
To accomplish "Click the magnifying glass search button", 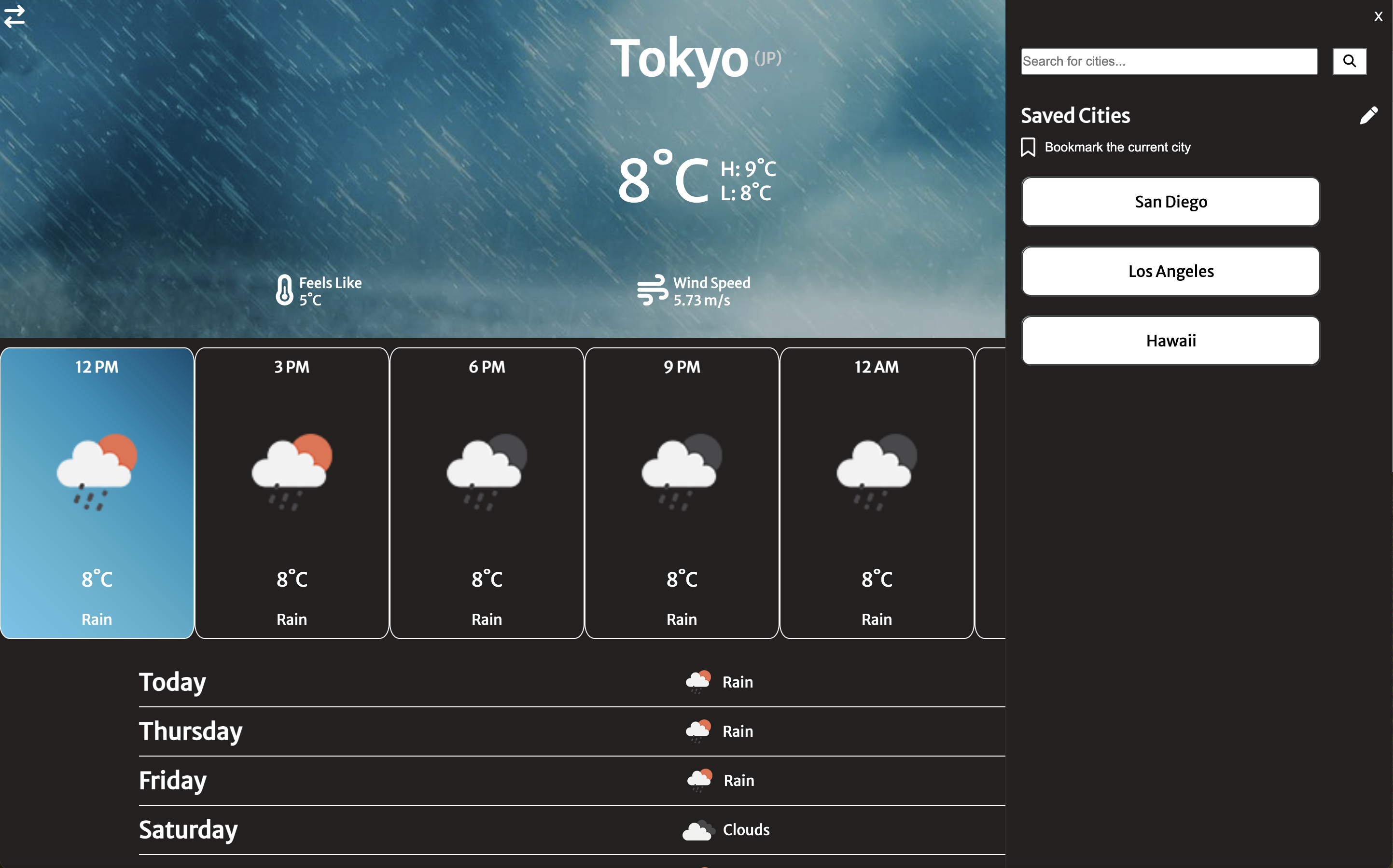I will [x=1349, y=61].
